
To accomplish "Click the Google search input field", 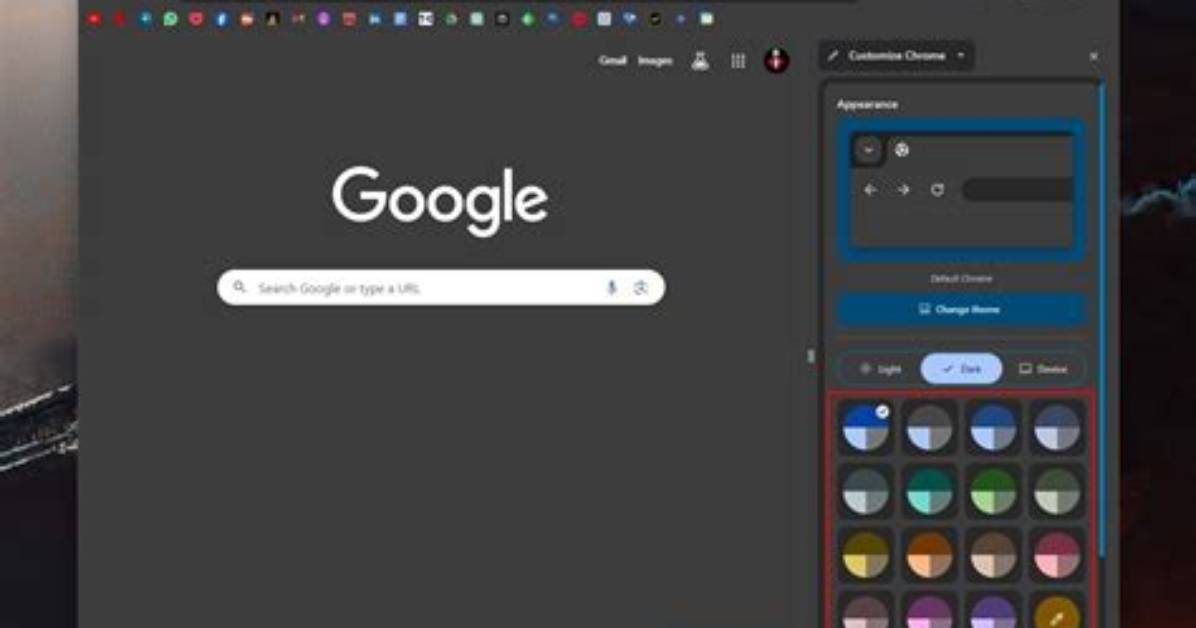I will 441,288.
